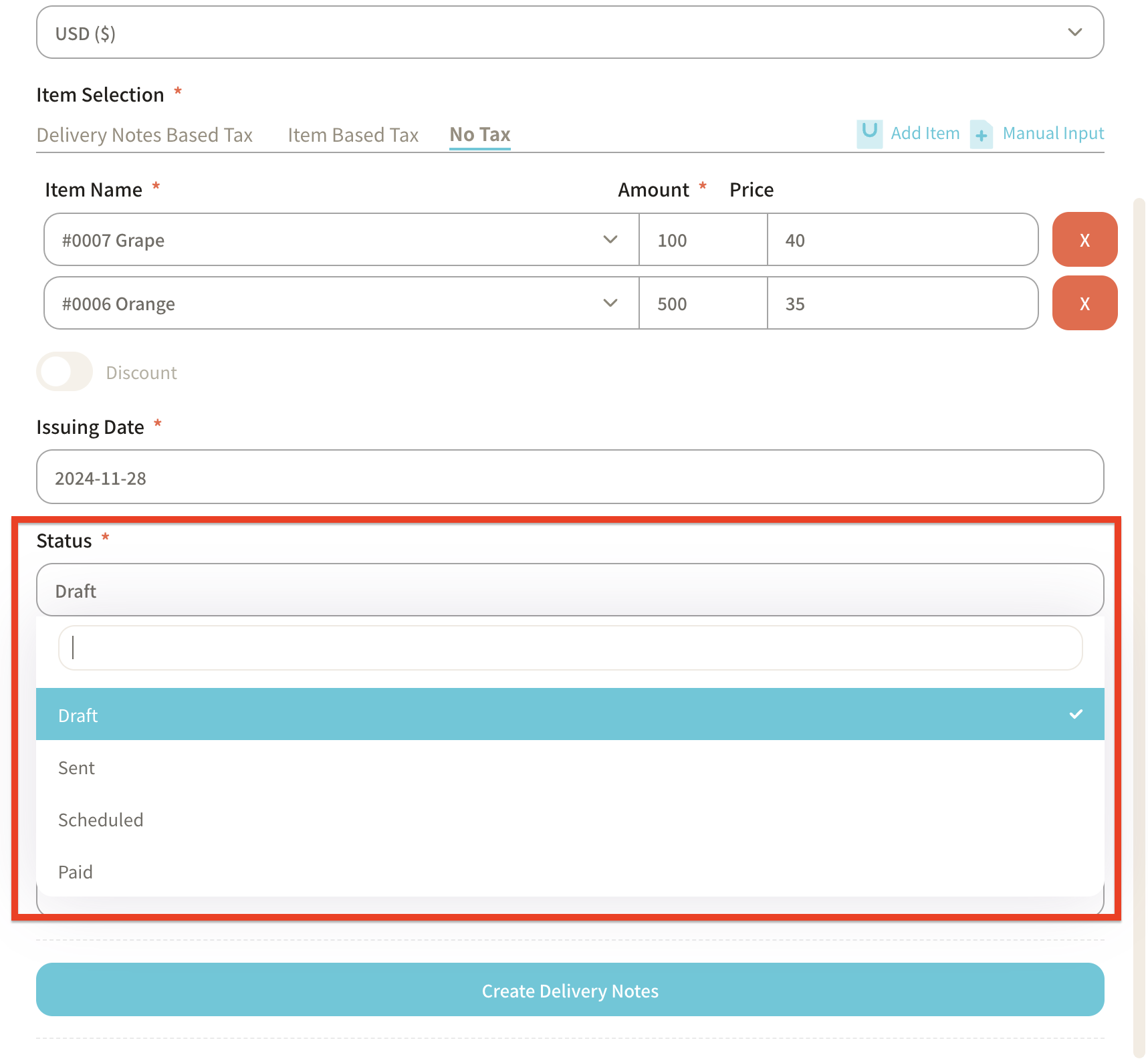Remove the Grape item row

coord(1084,240)
